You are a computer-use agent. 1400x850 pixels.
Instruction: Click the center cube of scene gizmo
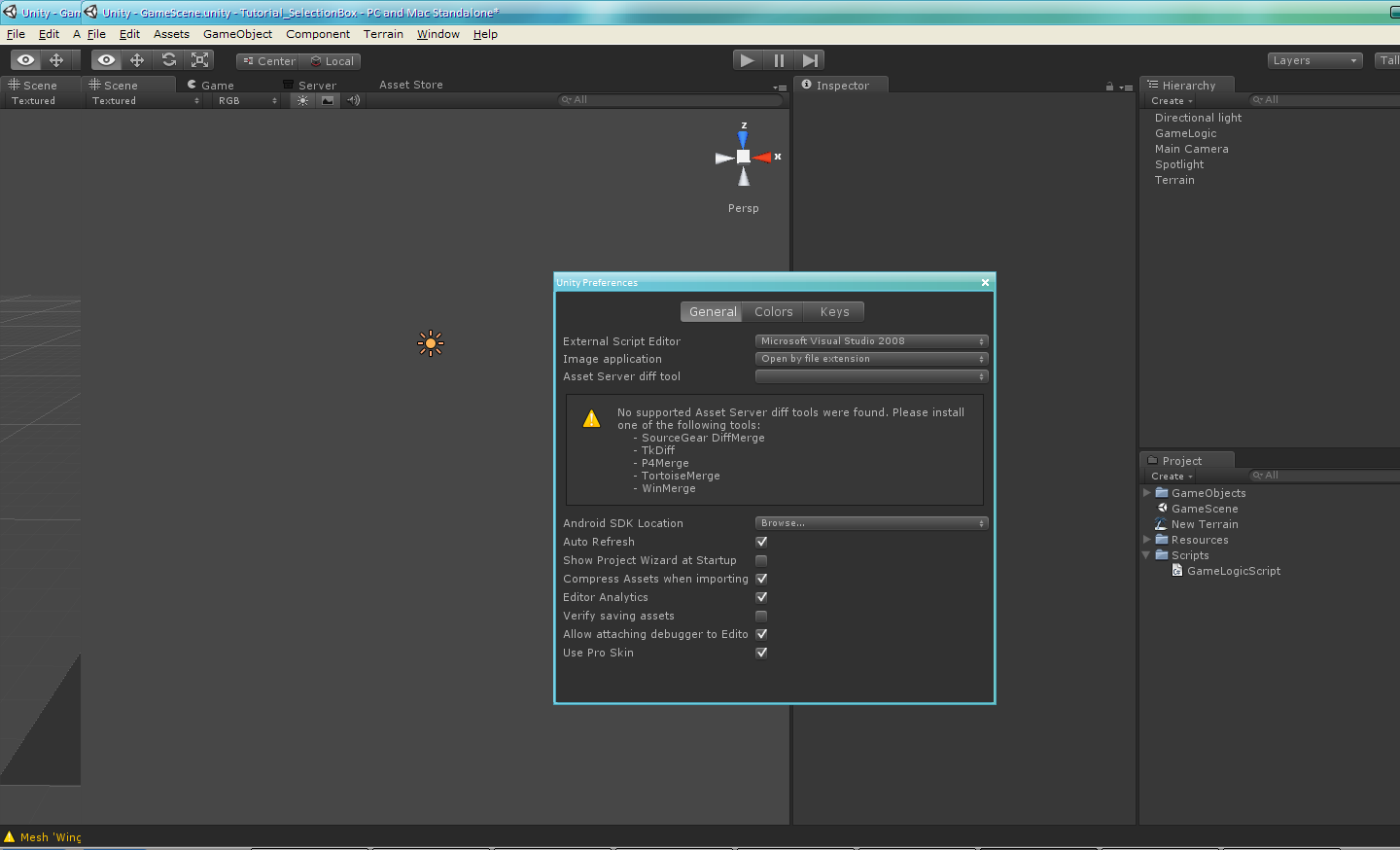744,157
